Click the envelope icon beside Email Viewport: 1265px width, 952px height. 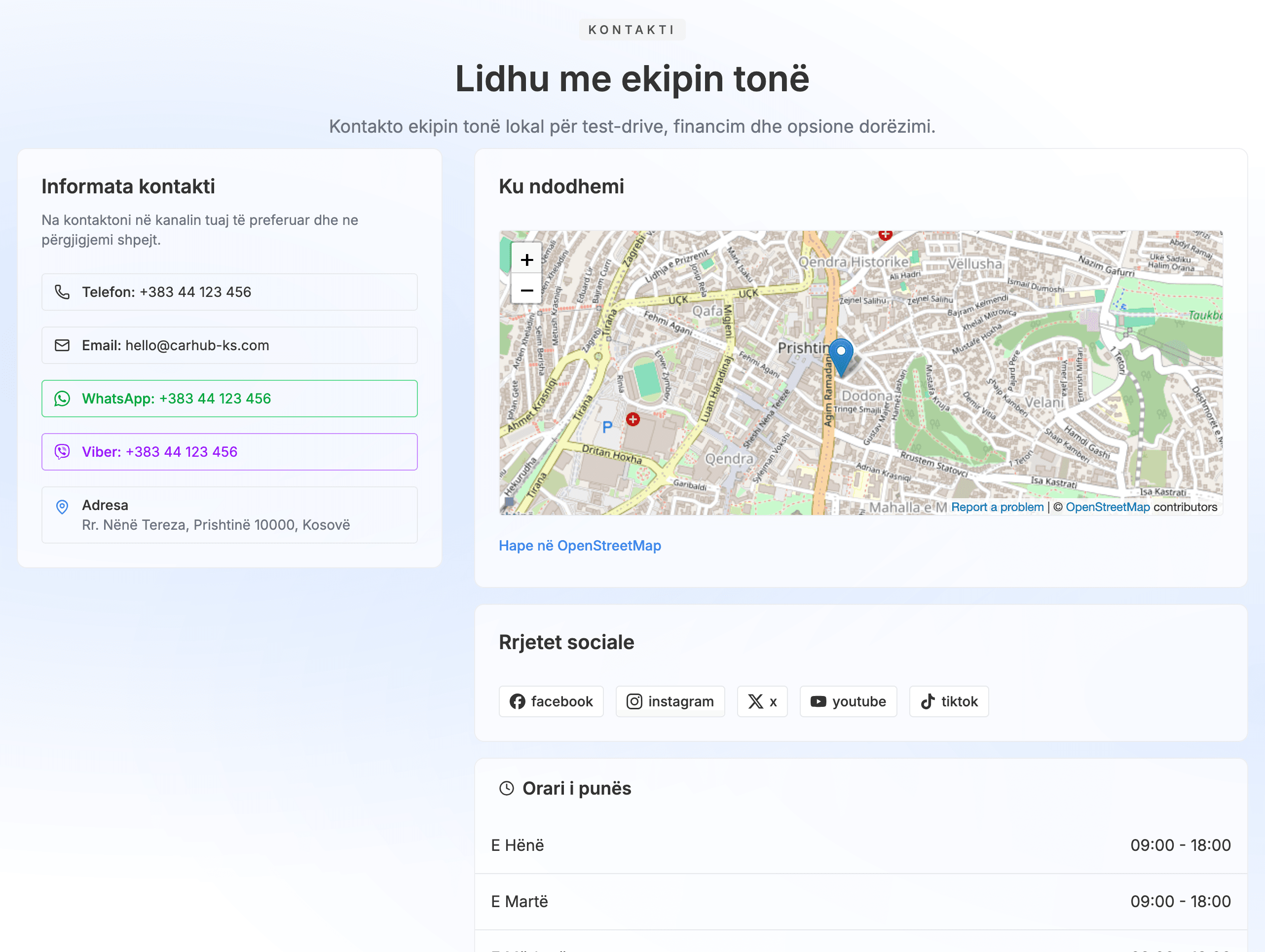62,345
